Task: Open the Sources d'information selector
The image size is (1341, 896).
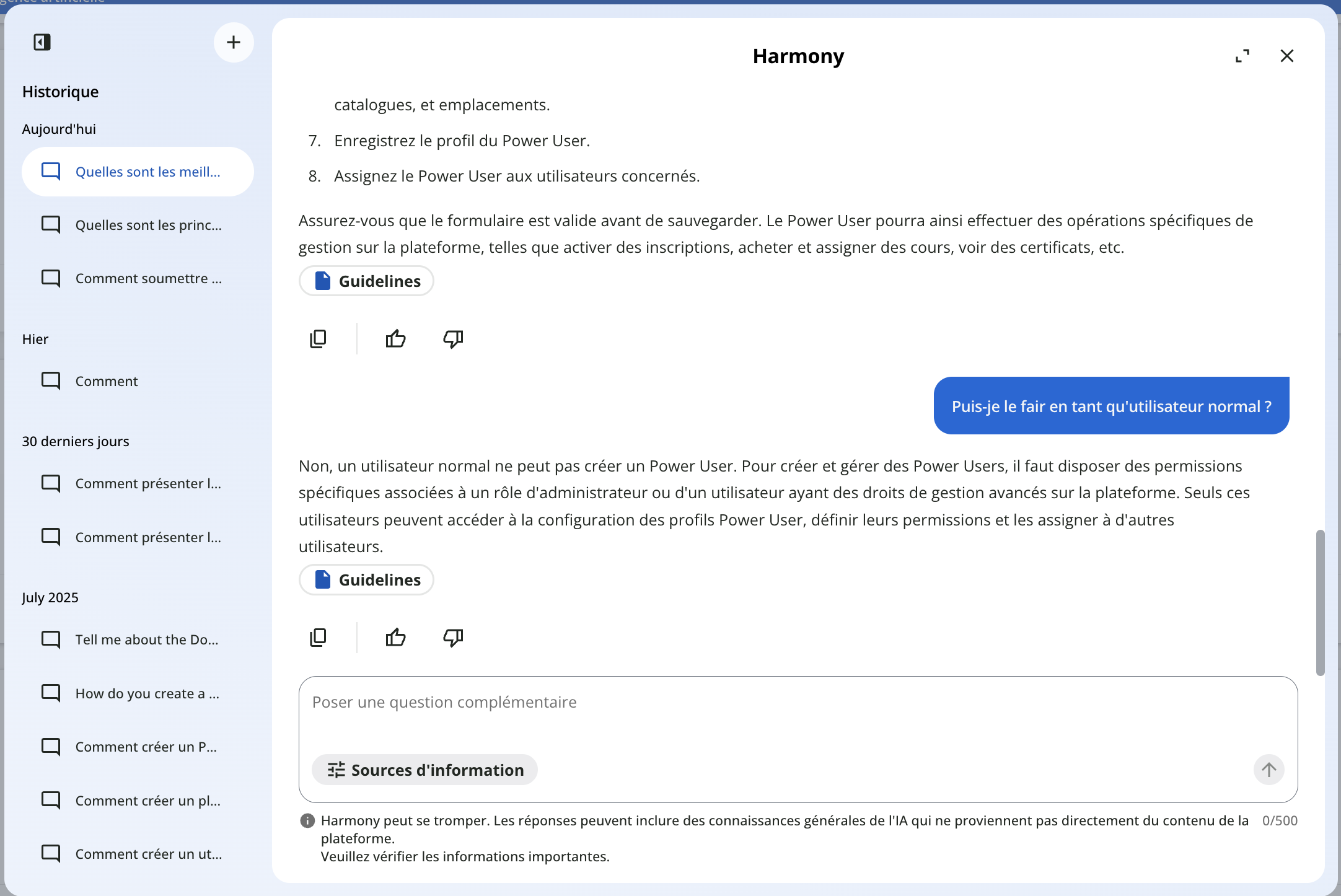Action: tap(425, 770)
